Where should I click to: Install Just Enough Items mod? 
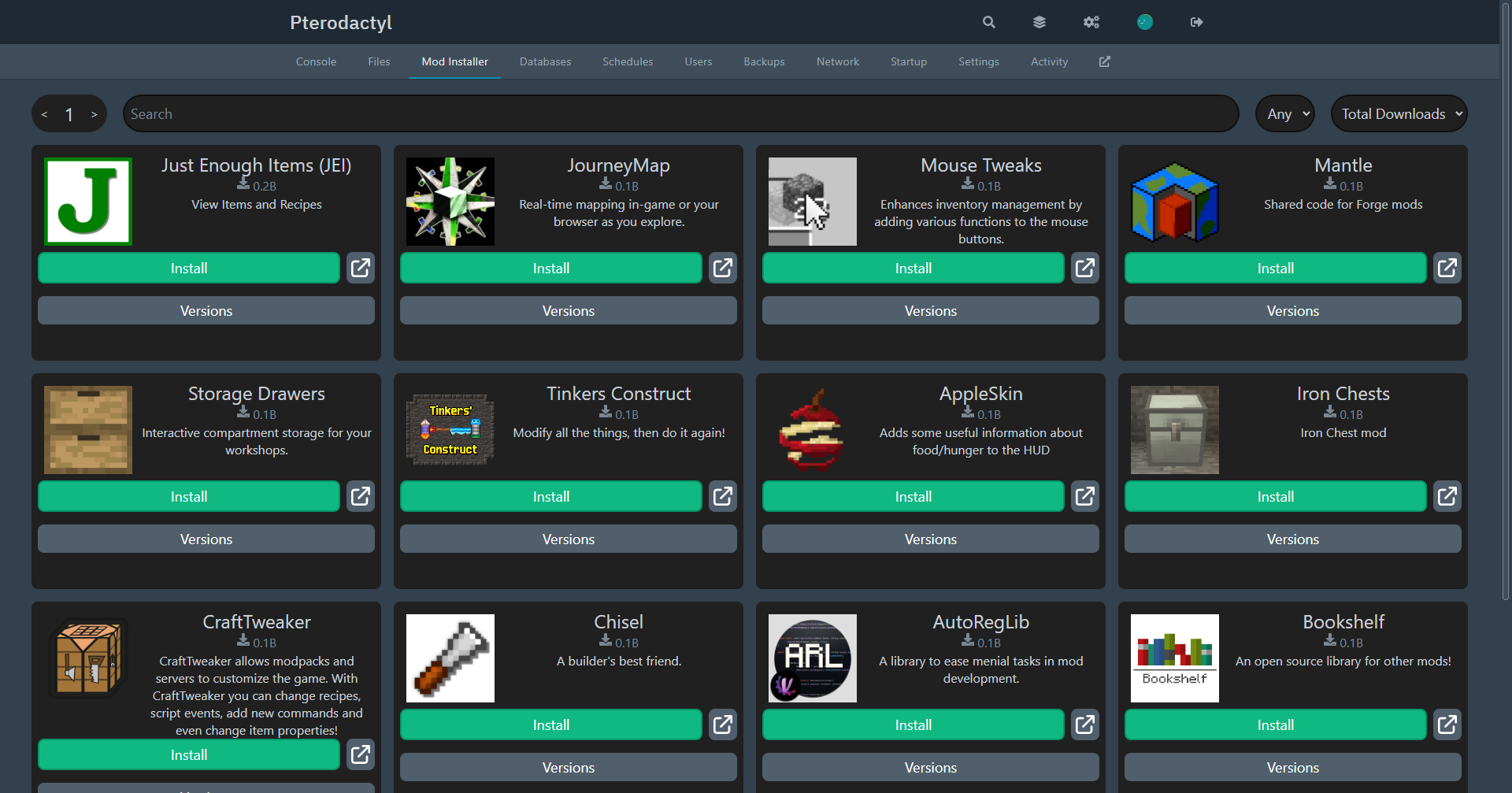click(x=189, y=268)
